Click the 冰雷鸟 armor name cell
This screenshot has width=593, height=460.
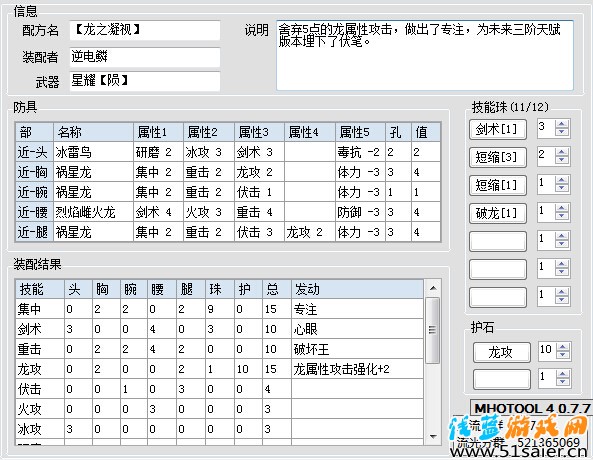(x=93, y=152)
